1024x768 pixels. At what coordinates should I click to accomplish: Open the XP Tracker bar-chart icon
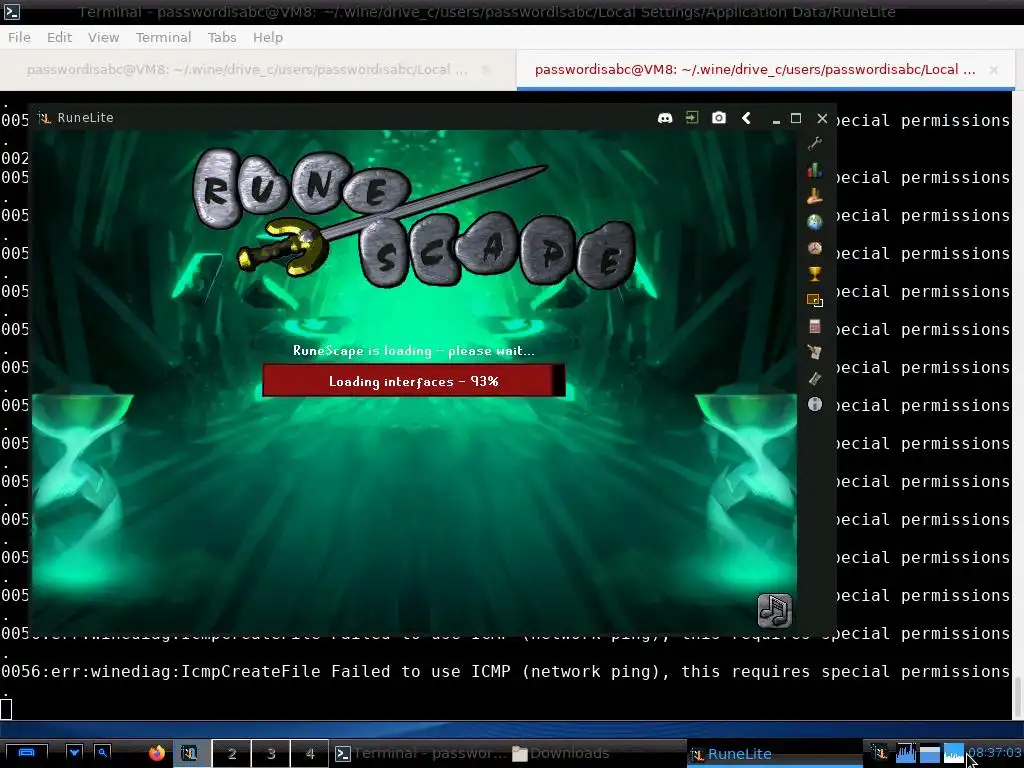coord(814,170)
